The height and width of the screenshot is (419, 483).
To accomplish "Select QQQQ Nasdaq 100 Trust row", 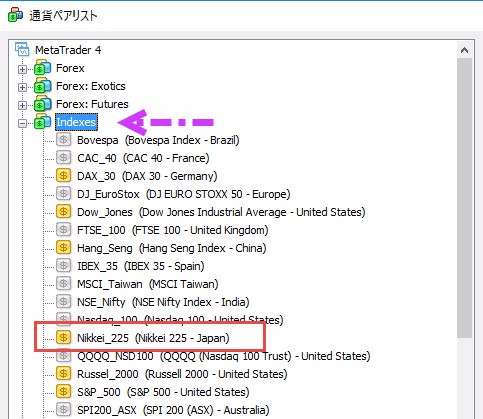I will [224, 356].
